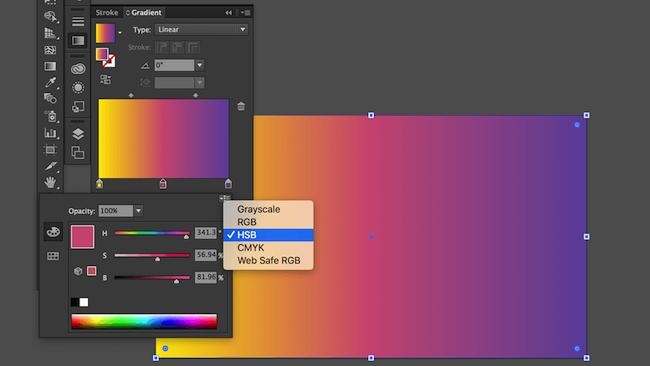Open the gradient Type Linear dropdown
The width and height of the screenshot is (650, 366).
tap(201, 29)
